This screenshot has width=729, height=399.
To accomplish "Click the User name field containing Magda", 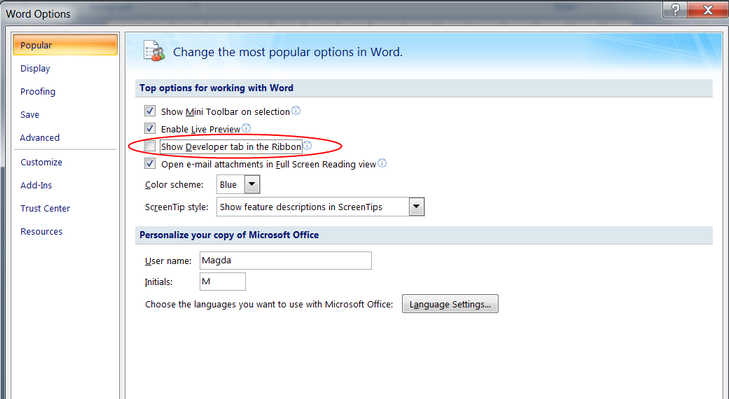I will click(285, 260).
